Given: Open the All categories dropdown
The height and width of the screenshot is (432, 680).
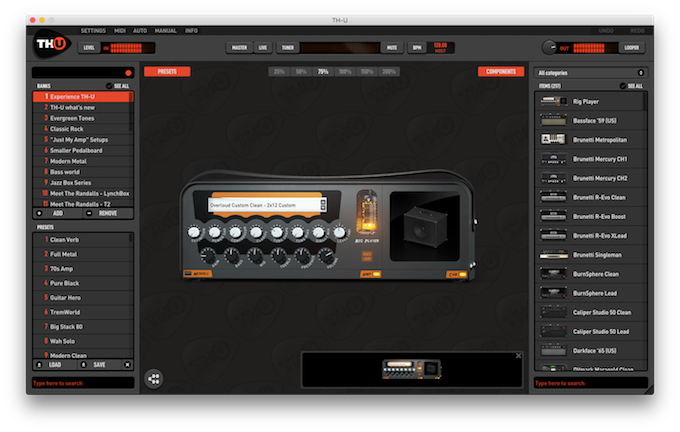Looking at the screenshot, I should click(x=591, y=73).
